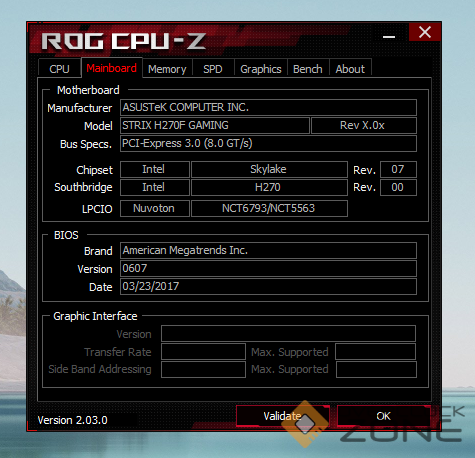The height and width of the screenshot is (458, 475).
Task: Minimize the ROG CPU-Z window
Action: [389, 37]
